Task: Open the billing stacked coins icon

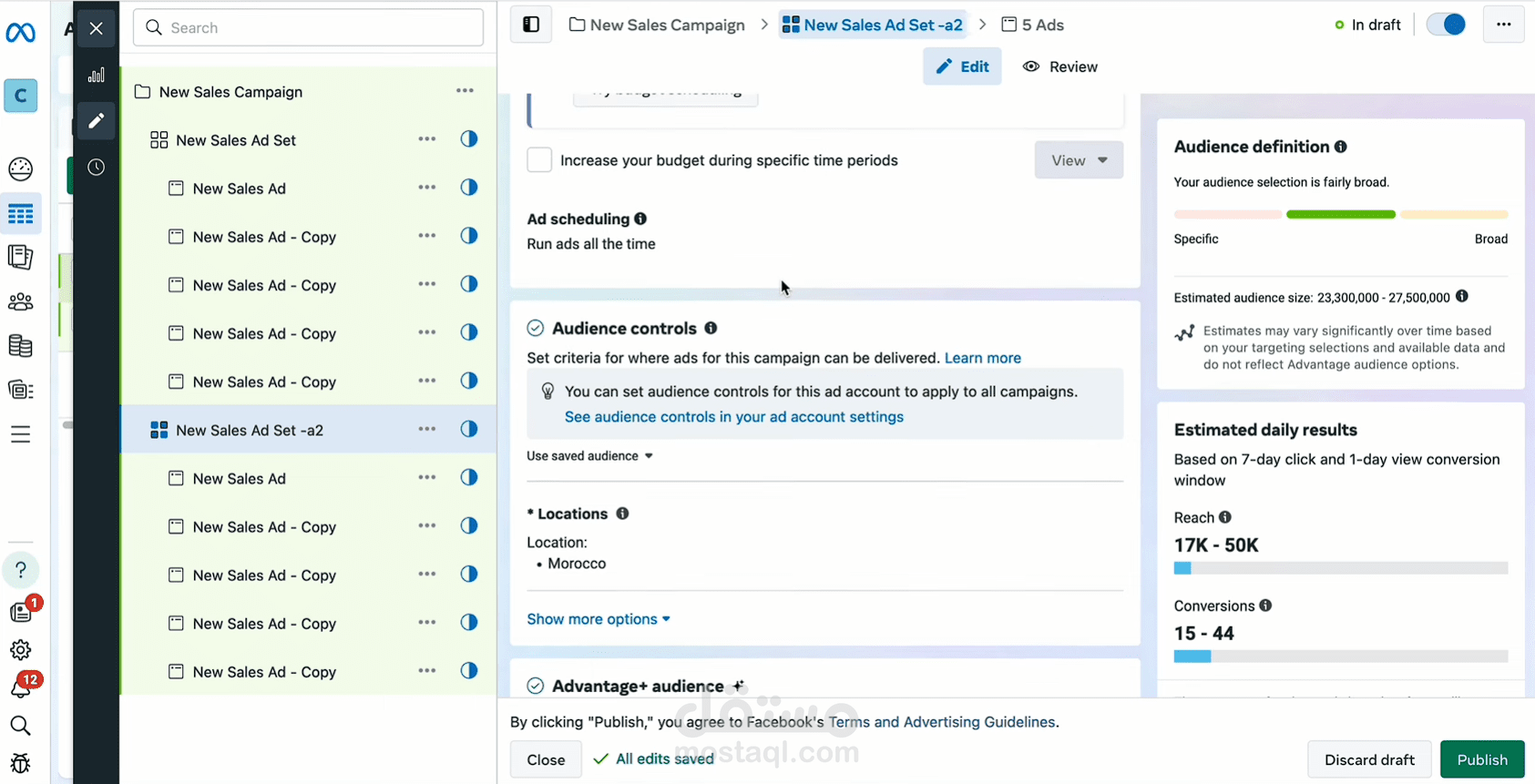Action: [20, 346]
